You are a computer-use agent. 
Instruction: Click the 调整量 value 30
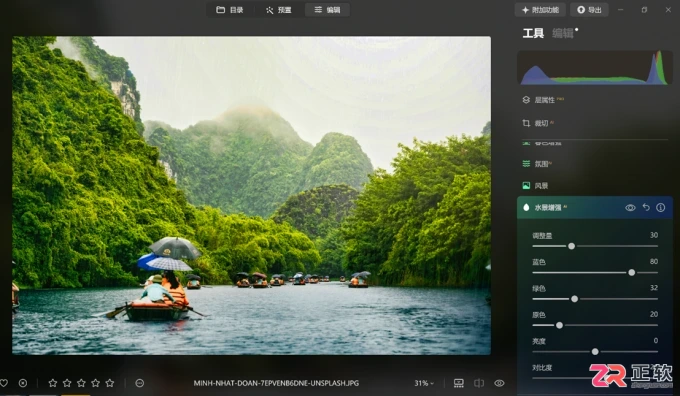click(x=654, y=235)
